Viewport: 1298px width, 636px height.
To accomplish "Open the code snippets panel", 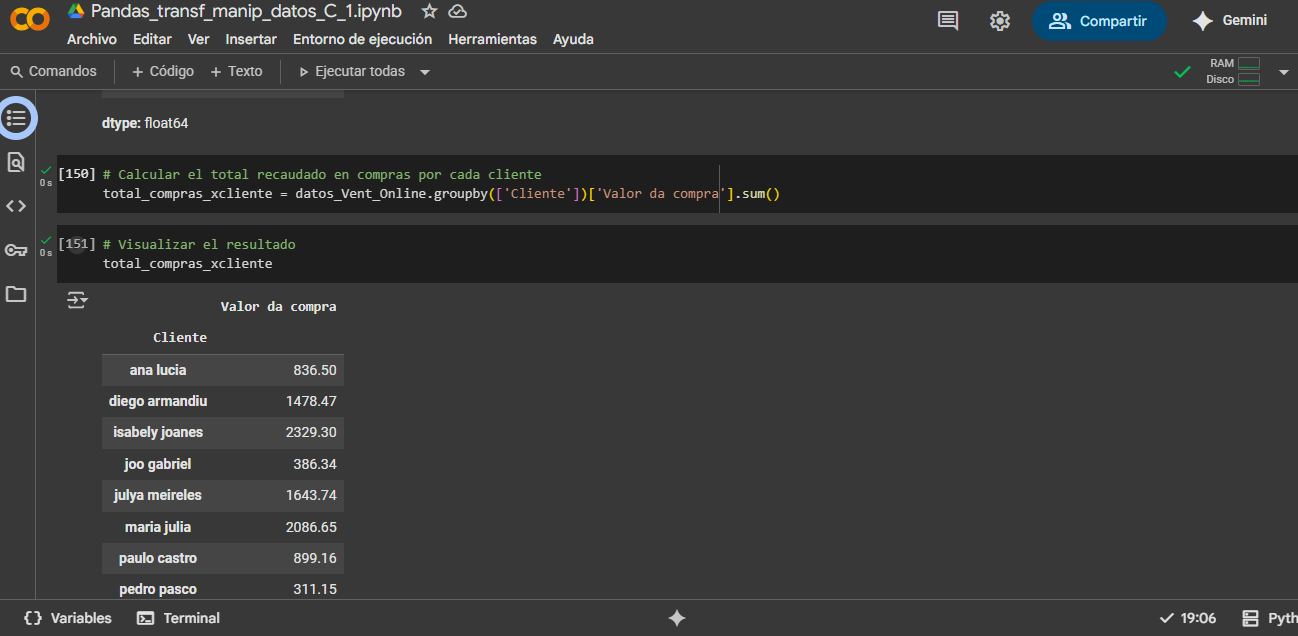I will click(x=16, y=206).
